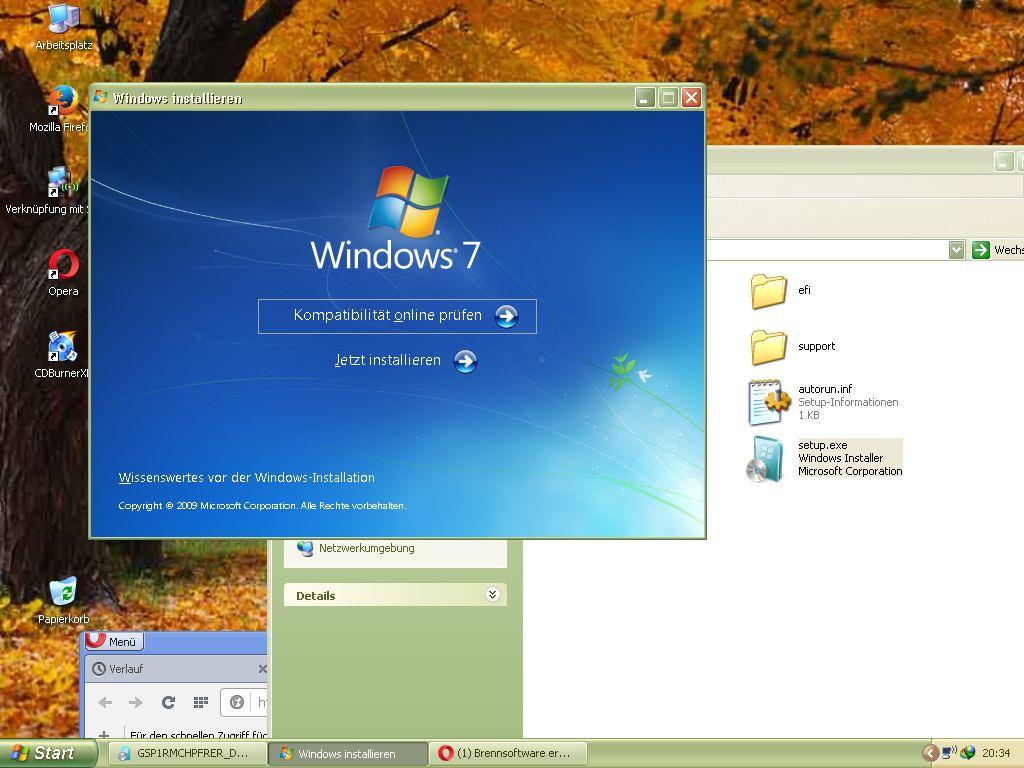Open CDBurnerXP desktop shortcut

pyautogui.click(x=63, y=347)
